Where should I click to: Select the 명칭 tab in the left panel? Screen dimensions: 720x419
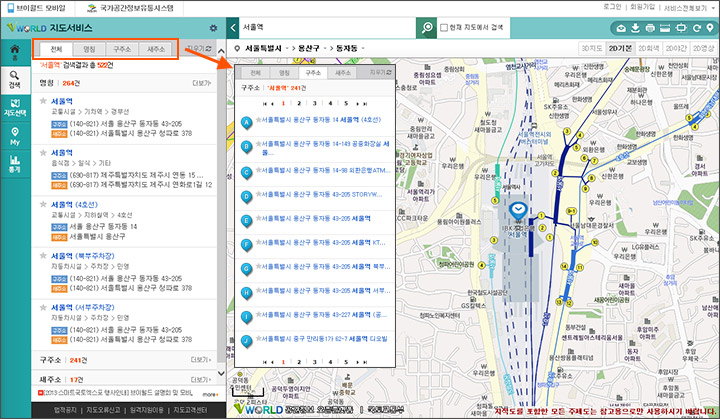coord(89,49)
